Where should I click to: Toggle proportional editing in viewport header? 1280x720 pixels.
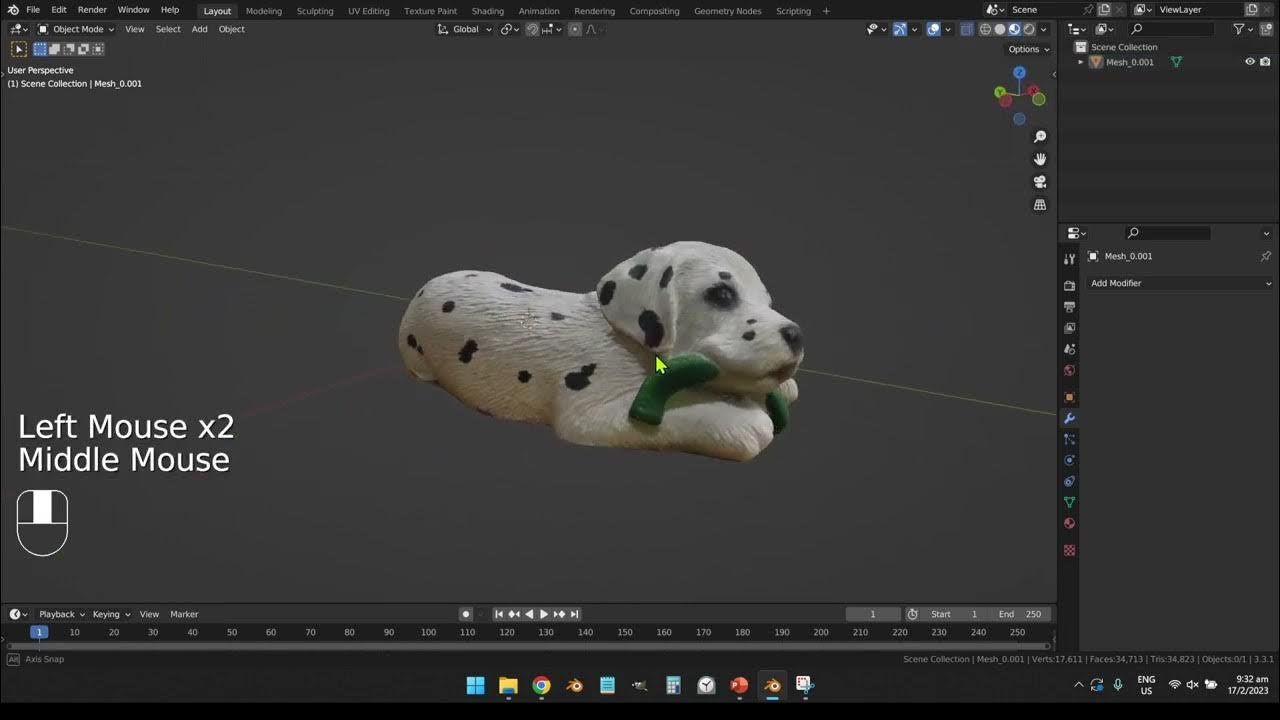[575, 29]
